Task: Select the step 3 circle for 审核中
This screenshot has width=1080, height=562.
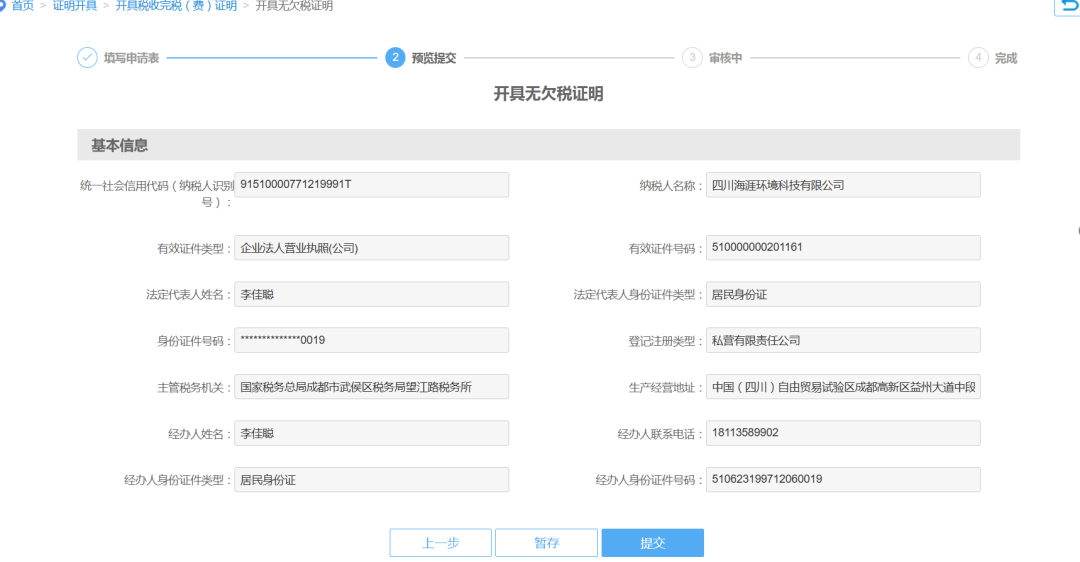Action: (692, 58)
